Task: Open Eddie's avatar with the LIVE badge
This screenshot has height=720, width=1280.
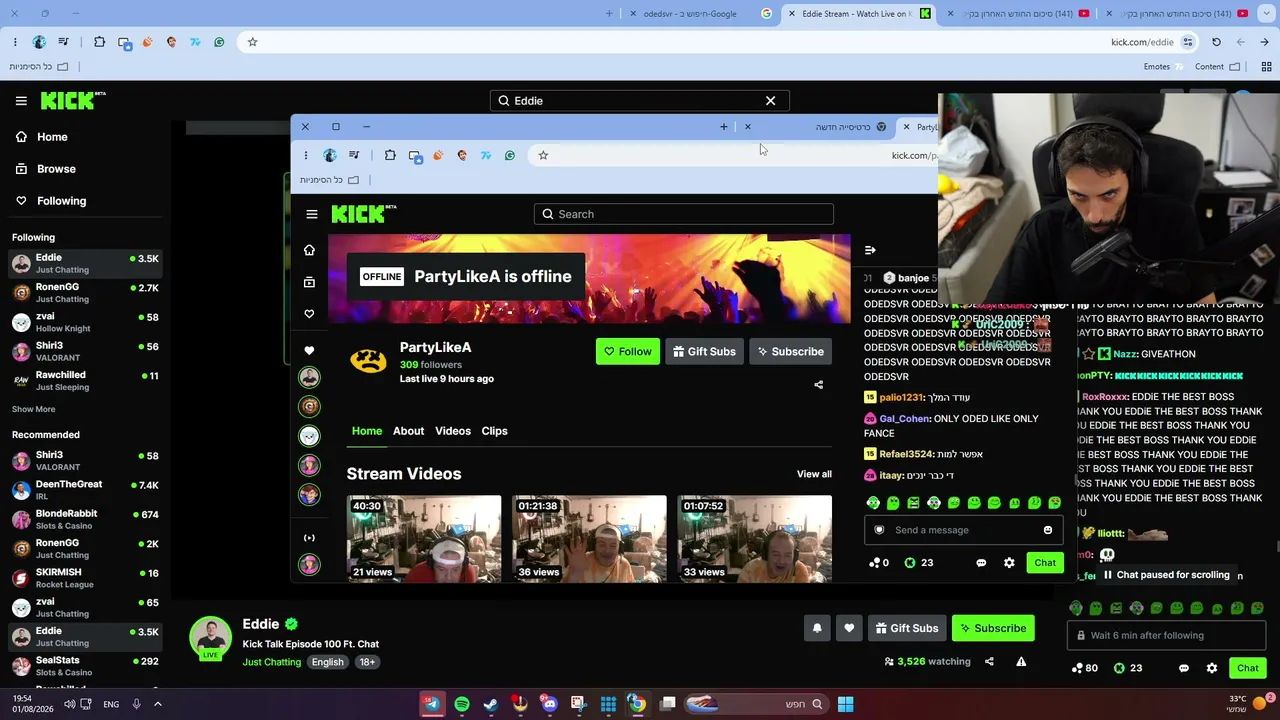Action: (210, 639)
